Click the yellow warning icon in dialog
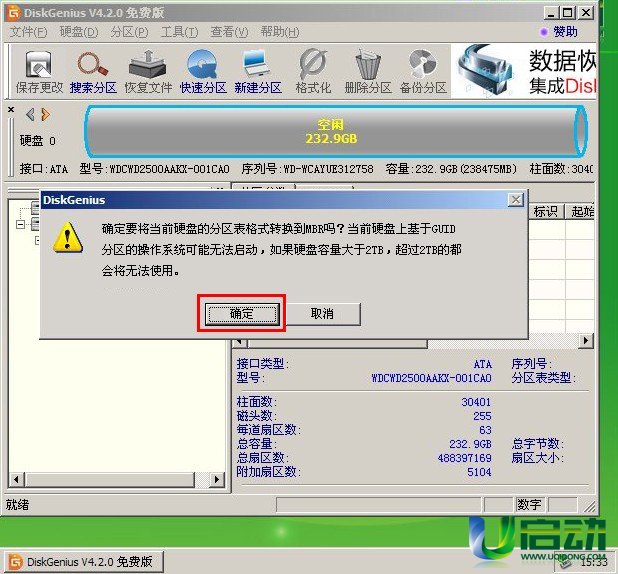The width and height of the screenshot is (618, 574). [x=68, y=237]
